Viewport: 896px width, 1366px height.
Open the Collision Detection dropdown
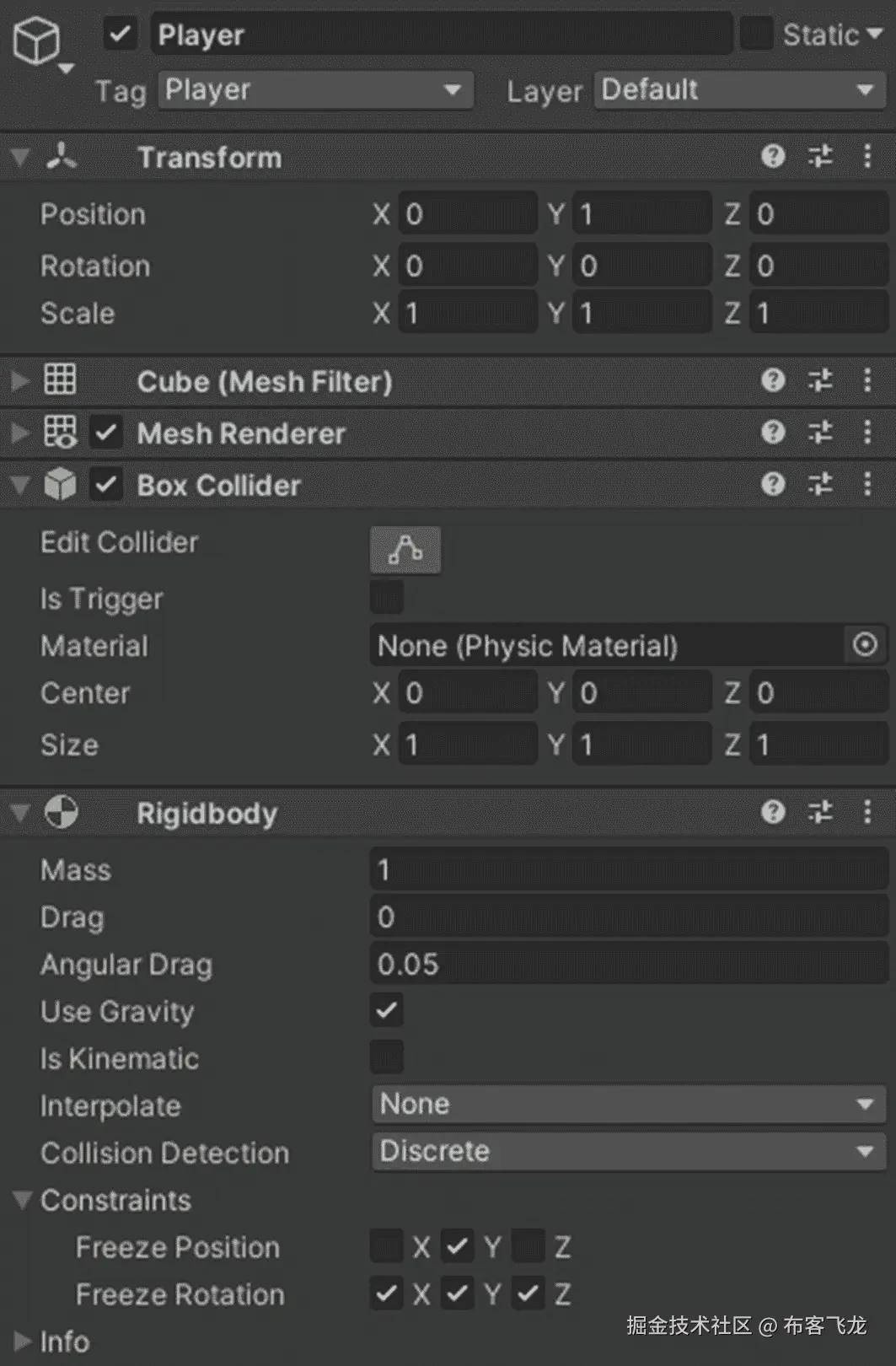[x=628, y=1152]
